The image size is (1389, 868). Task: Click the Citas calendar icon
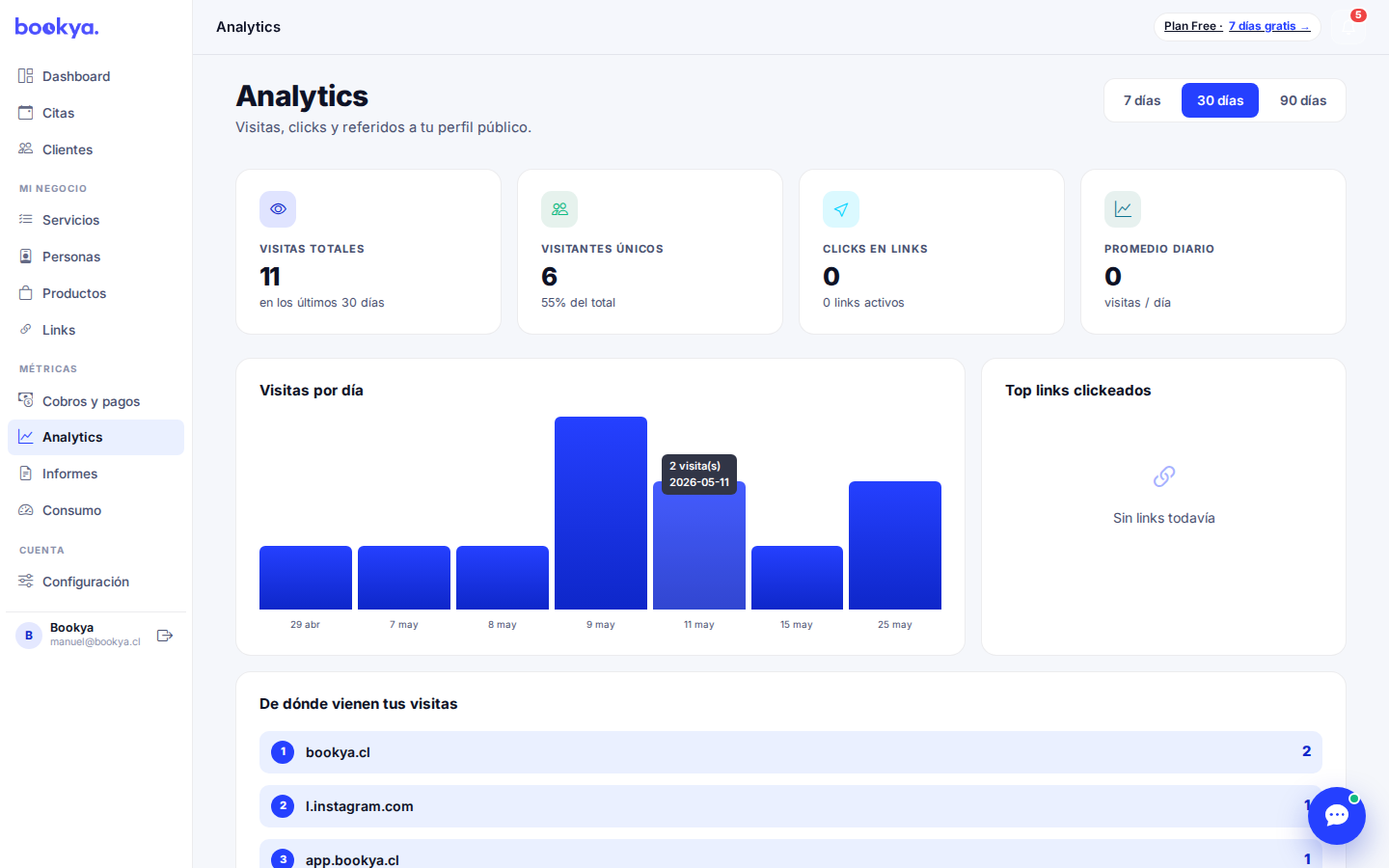[26, 113]
